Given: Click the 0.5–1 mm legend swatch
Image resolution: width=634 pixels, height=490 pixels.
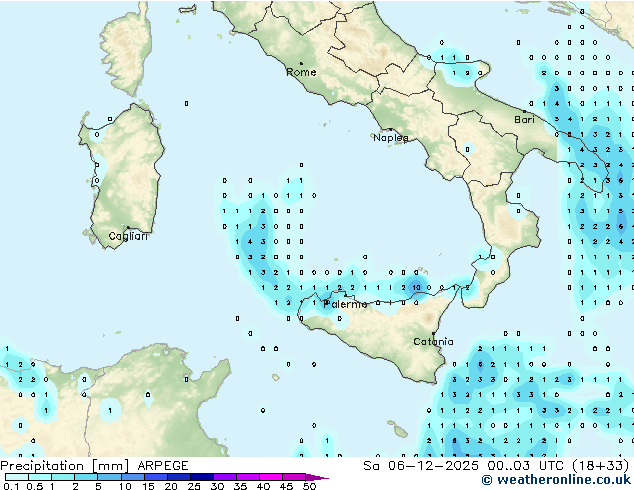Looking at the screenshot, I should (x=40, y=477).
